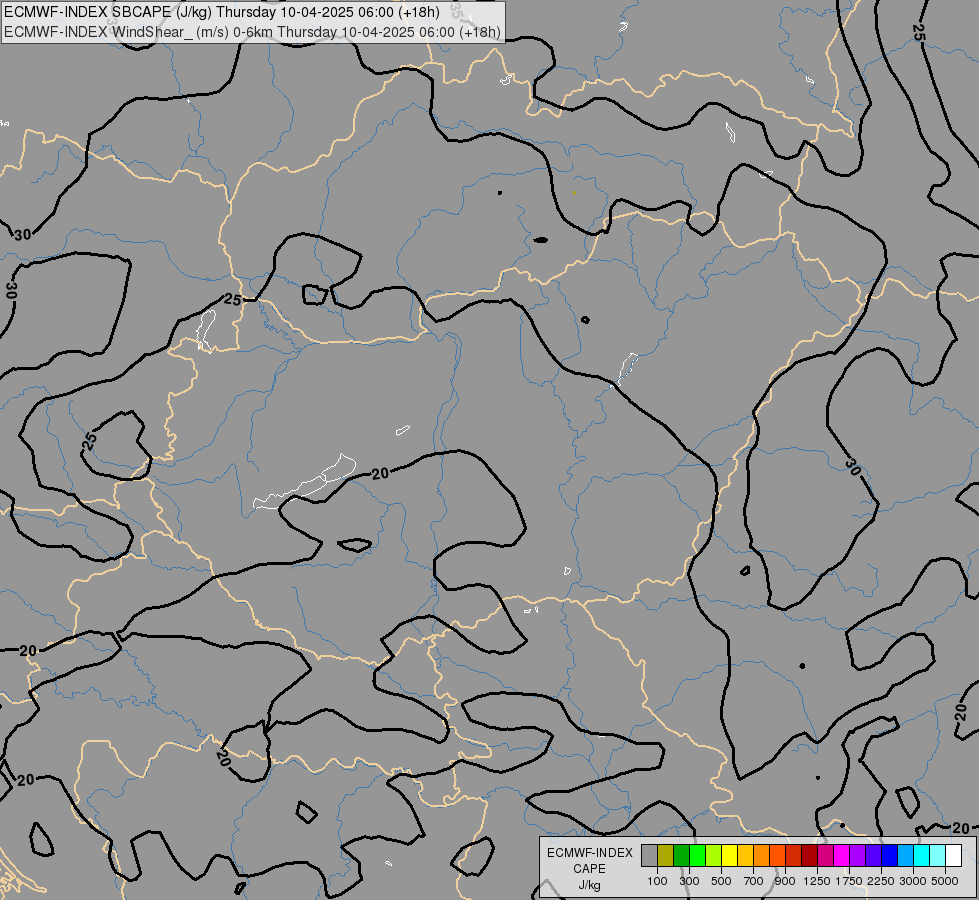Click the 1250 legend value
The image size is (979, 900).
pyautogui.click(x=817, y=881)
